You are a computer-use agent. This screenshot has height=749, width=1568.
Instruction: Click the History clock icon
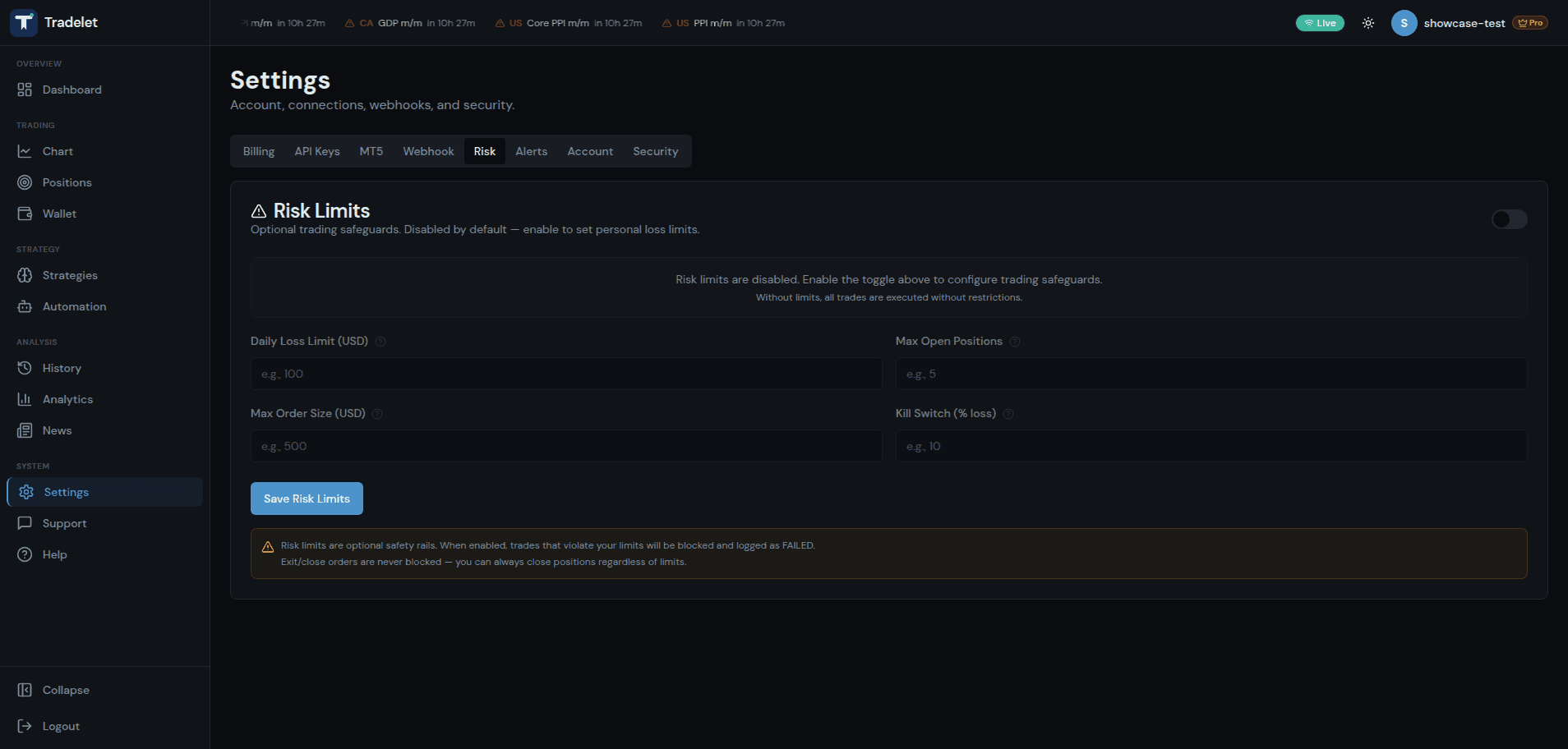pyautogui.click(x=25, y=368)
